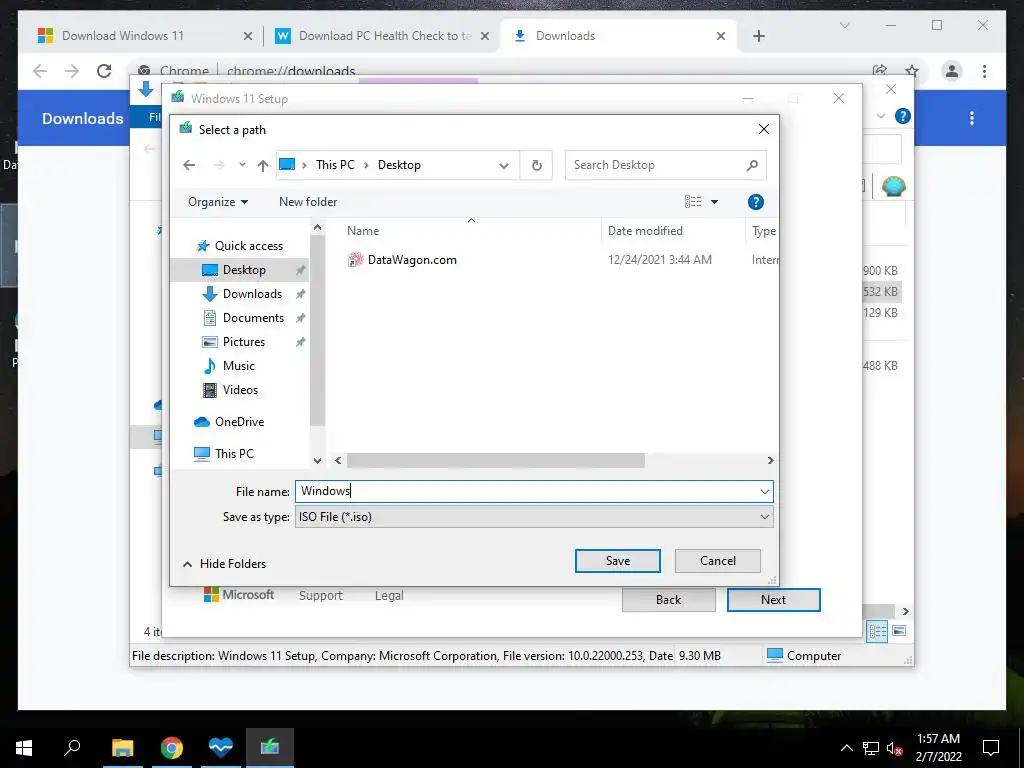Refresh the Desktop folder listing
1024x768 pixels.
(537, 165)
